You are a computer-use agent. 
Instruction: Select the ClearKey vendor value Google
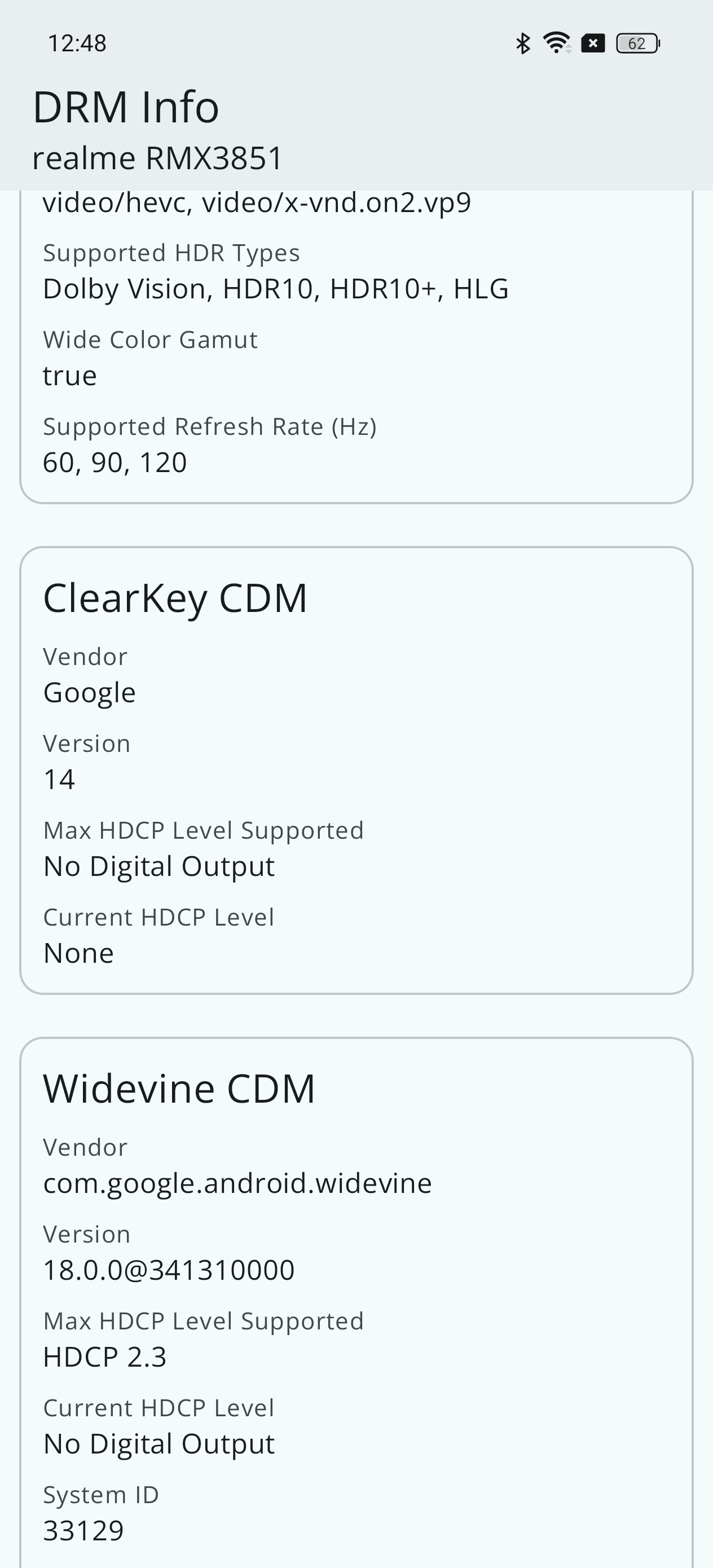(x=90, y=693)
